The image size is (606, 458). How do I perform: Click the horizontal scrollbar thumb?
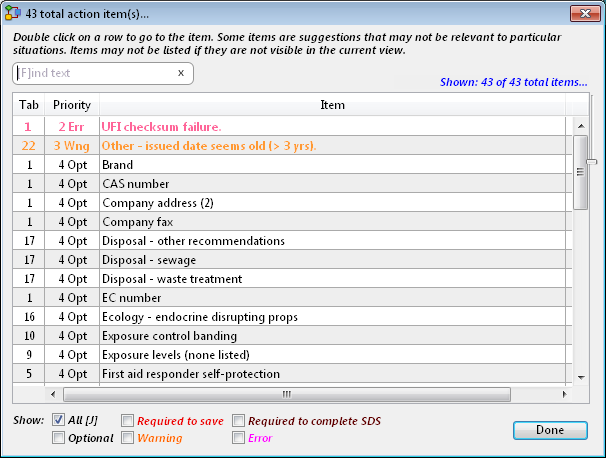pyautogui.click(x=287, y=394)
